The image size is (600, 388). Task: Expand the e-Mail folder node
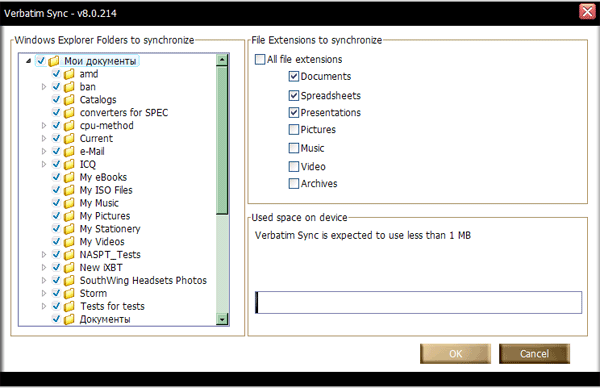point(44,152)
